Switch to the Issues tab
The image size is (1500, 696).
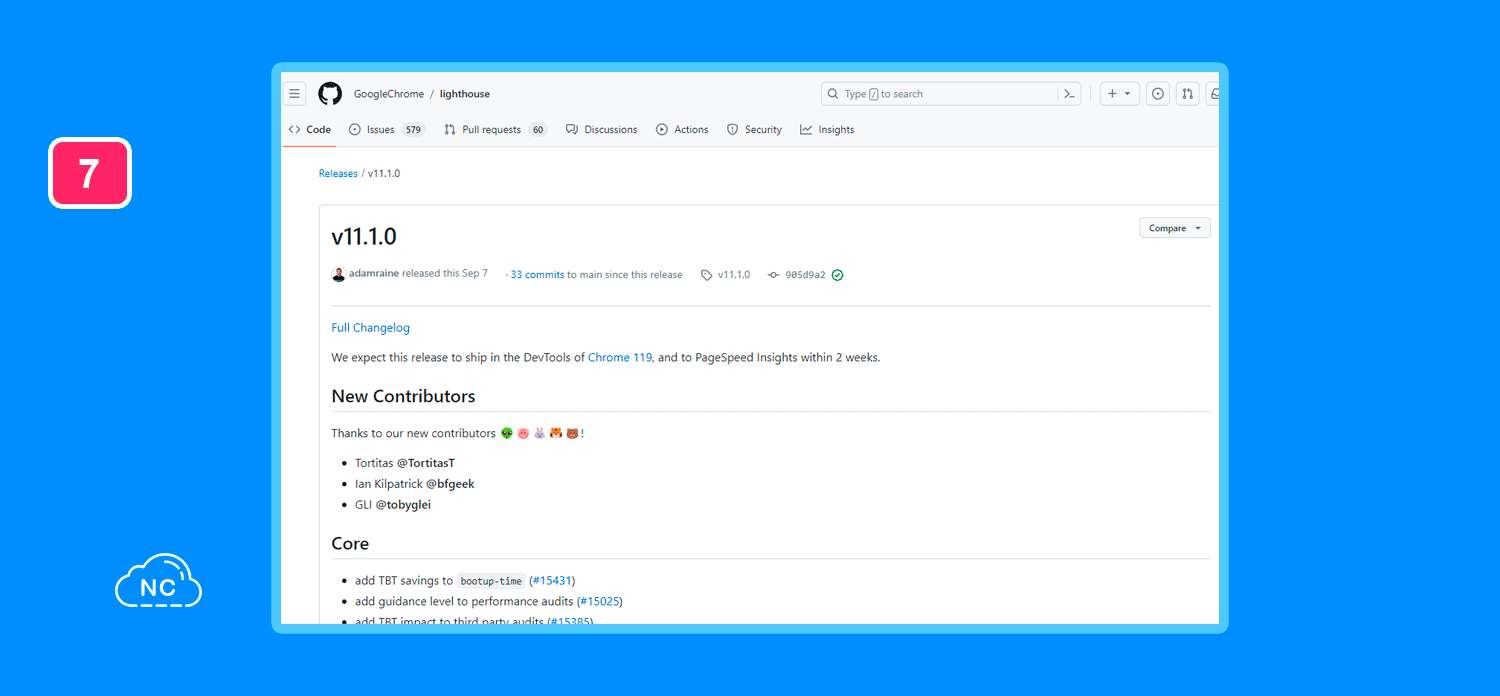(387, 130)
